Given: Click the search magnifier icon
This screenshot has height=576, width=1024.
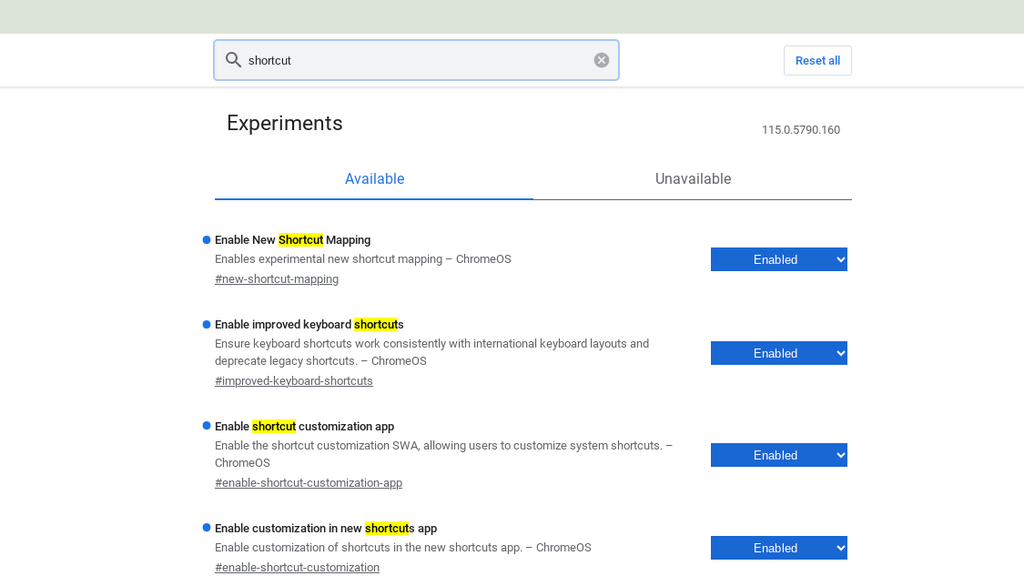Looking at the screenshot, I should [232, 60].
